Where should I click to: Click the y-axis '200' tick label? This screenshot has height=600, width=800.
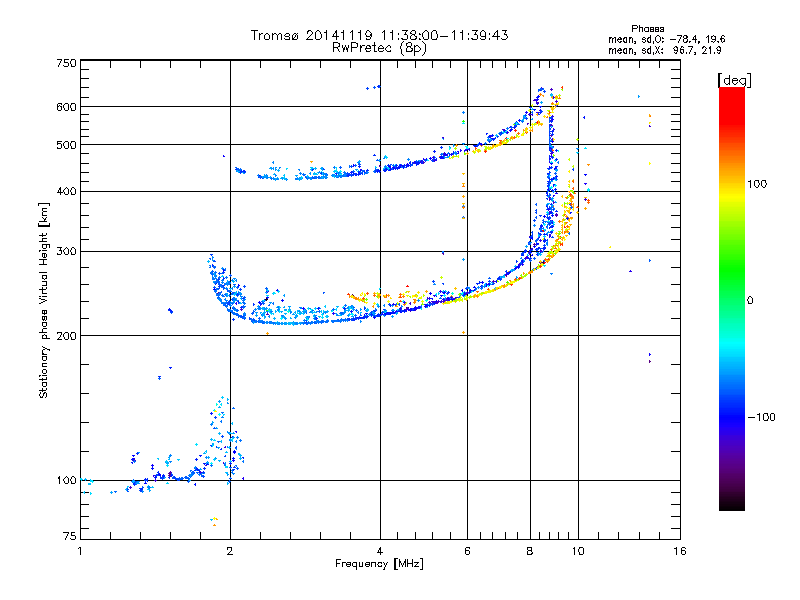pos(67,336)
